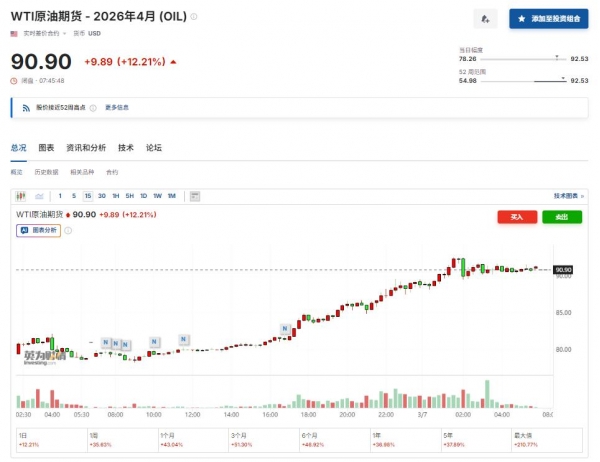Click the star 添加至投资组合 button

coord(548,19)
